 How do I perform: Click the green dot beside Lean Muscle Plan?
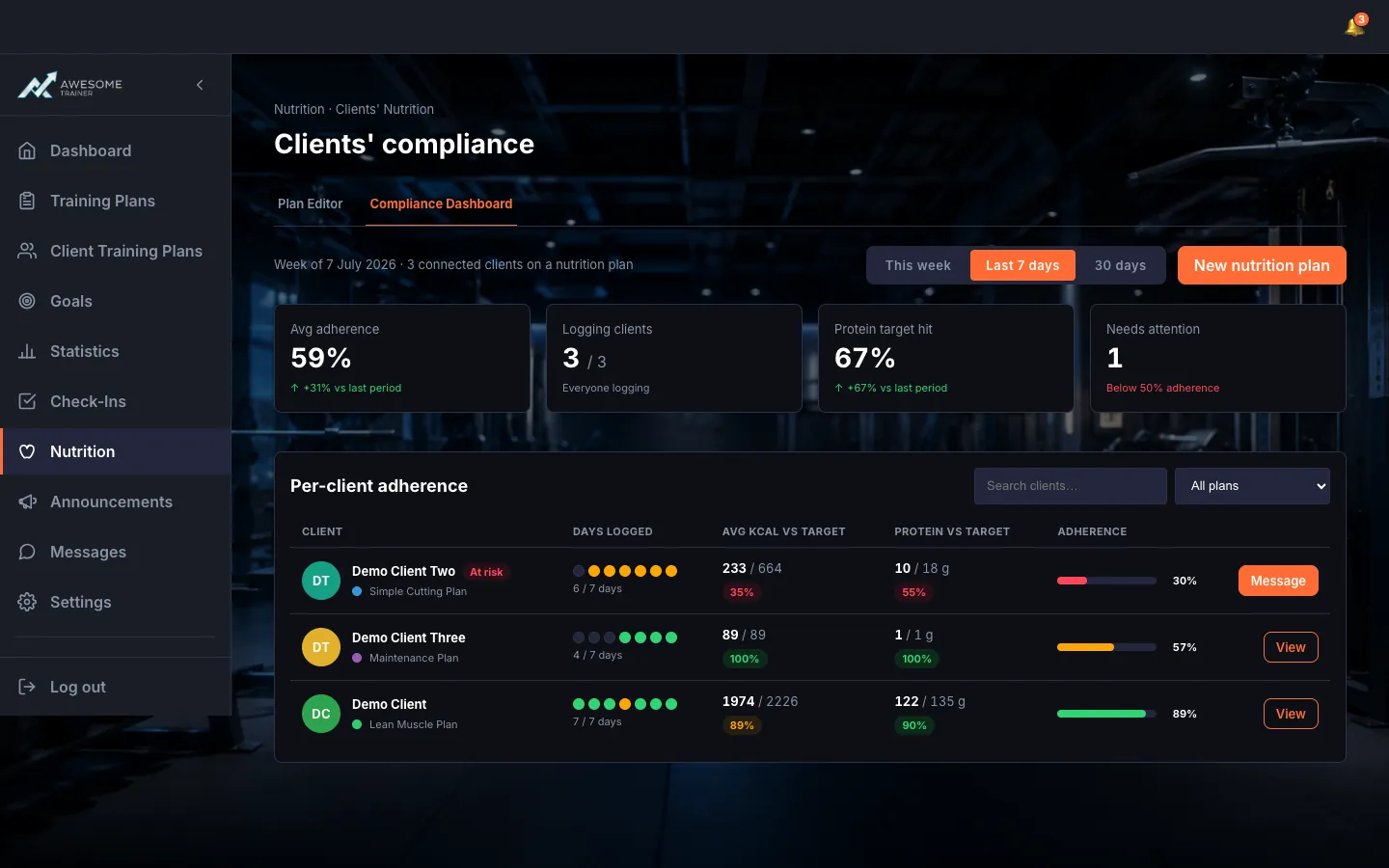357,724
